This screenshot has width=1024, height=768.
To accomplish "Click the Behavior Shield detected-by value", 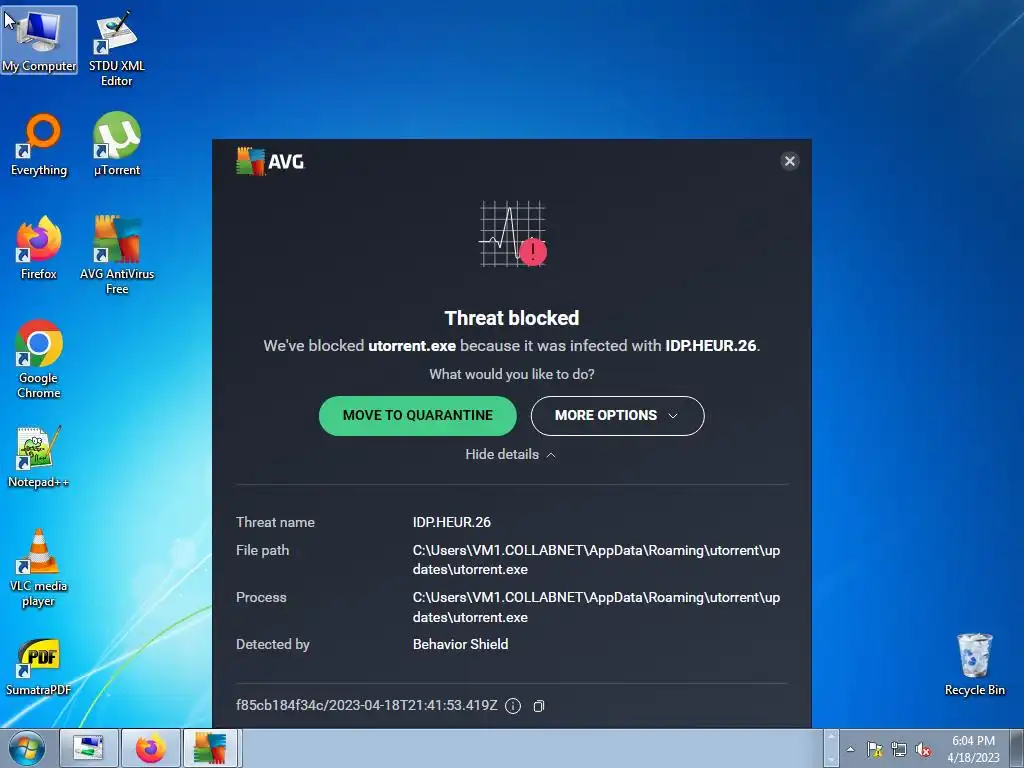I will coord(460,645).
